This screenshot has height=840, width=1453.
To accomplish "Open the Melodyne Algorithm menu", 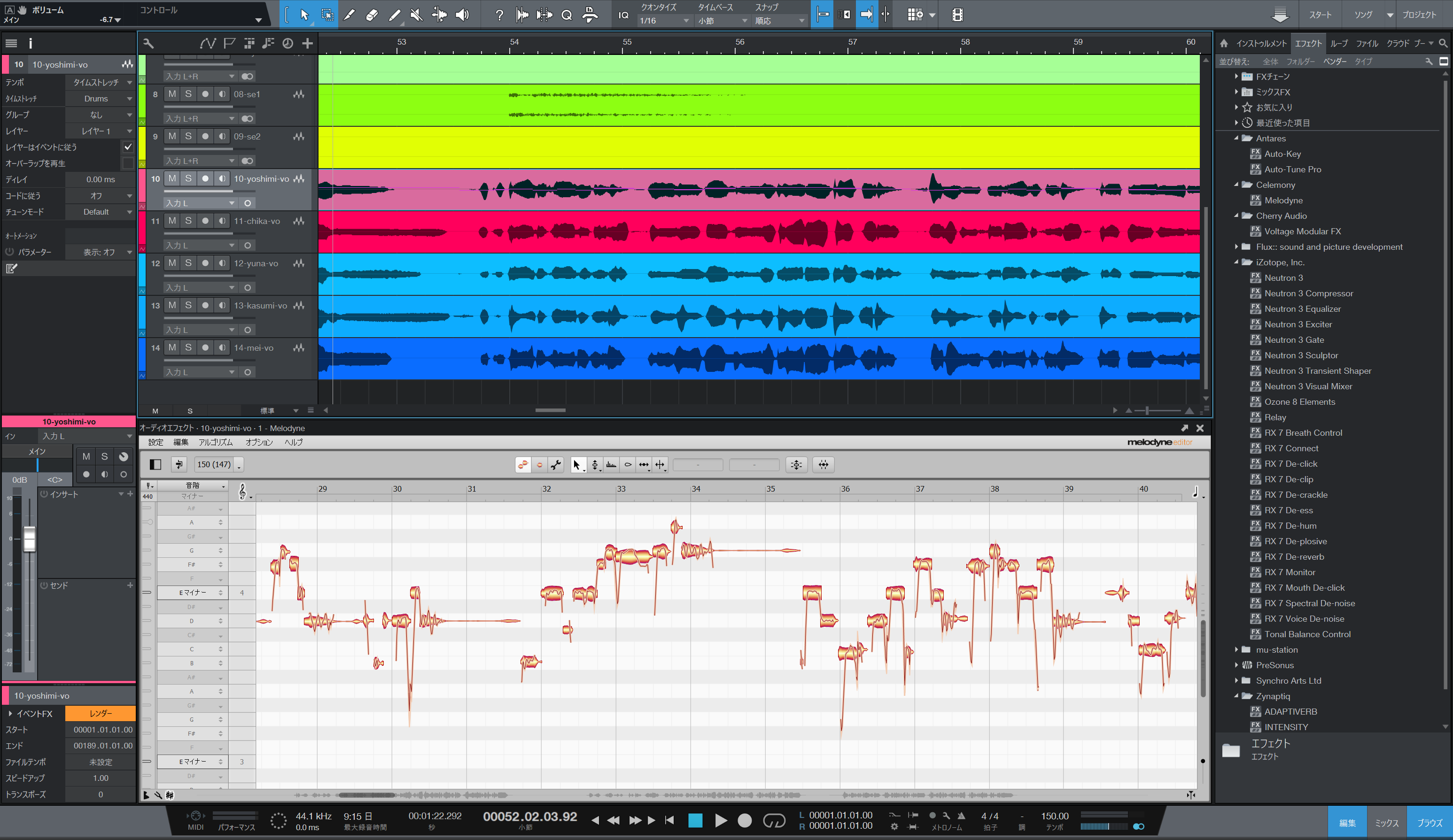I will (x=215, y=442).
